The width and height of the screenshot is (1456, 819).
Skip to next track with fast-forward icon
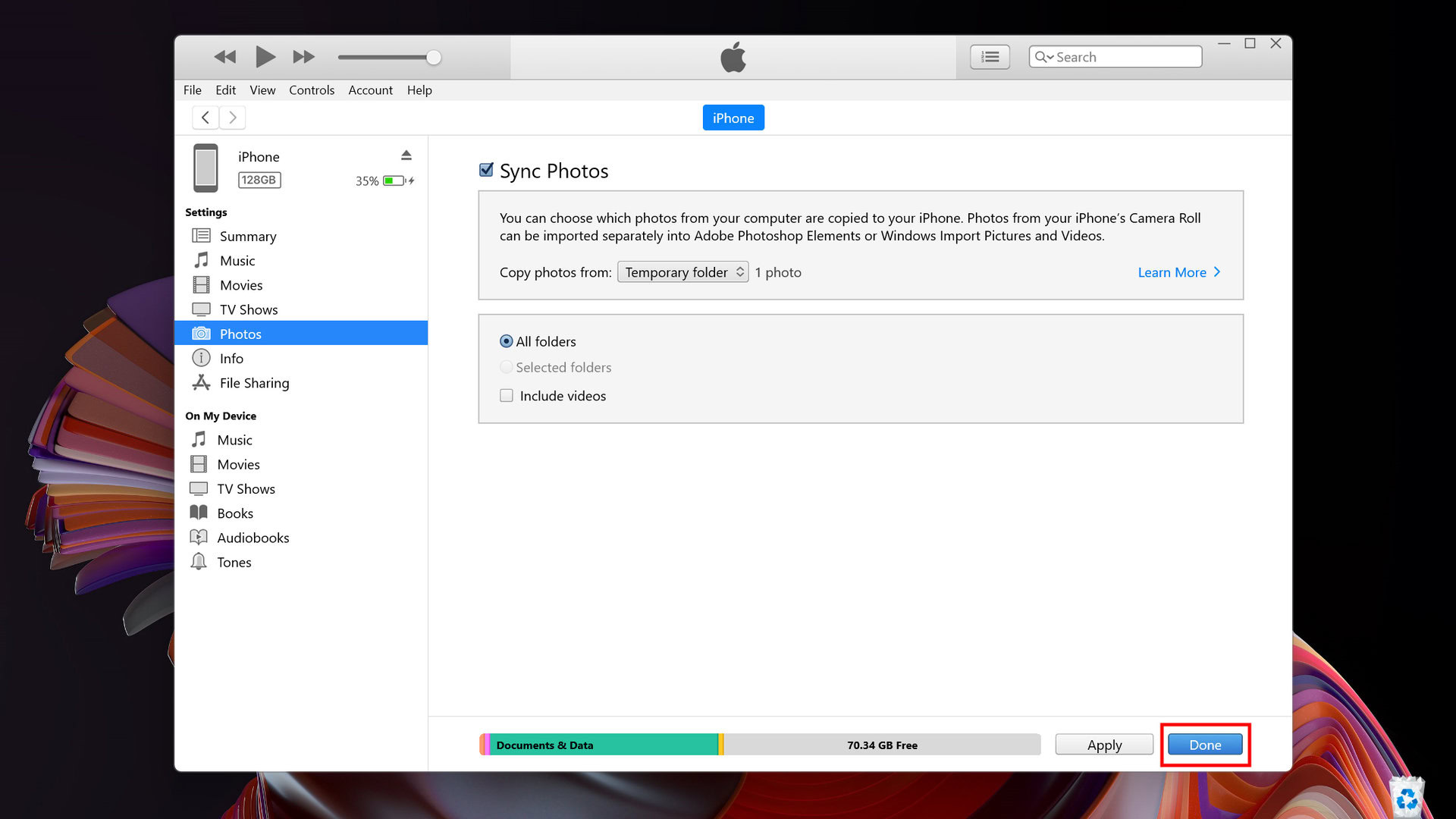(303, 57)
